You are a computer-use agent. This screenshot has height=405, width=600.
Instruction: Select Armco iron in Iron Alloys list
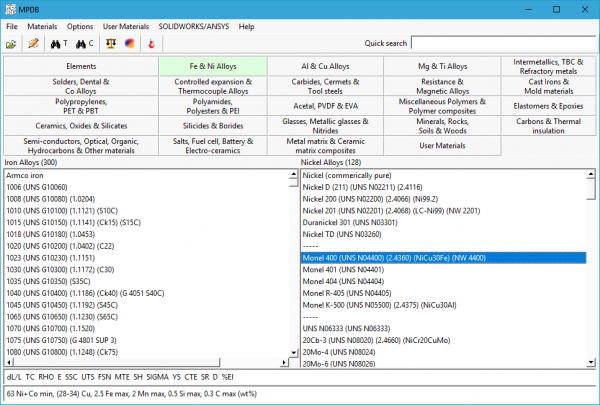pos(147,175)
